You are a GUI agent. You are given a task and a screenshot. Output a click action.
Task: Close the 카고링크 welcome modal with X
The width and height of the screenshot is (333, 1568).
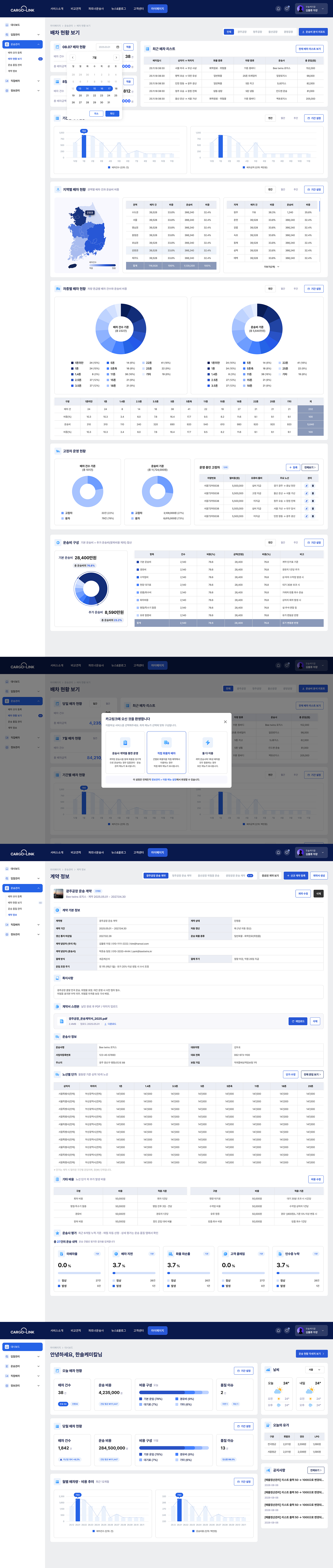click(x=225, y=722)
